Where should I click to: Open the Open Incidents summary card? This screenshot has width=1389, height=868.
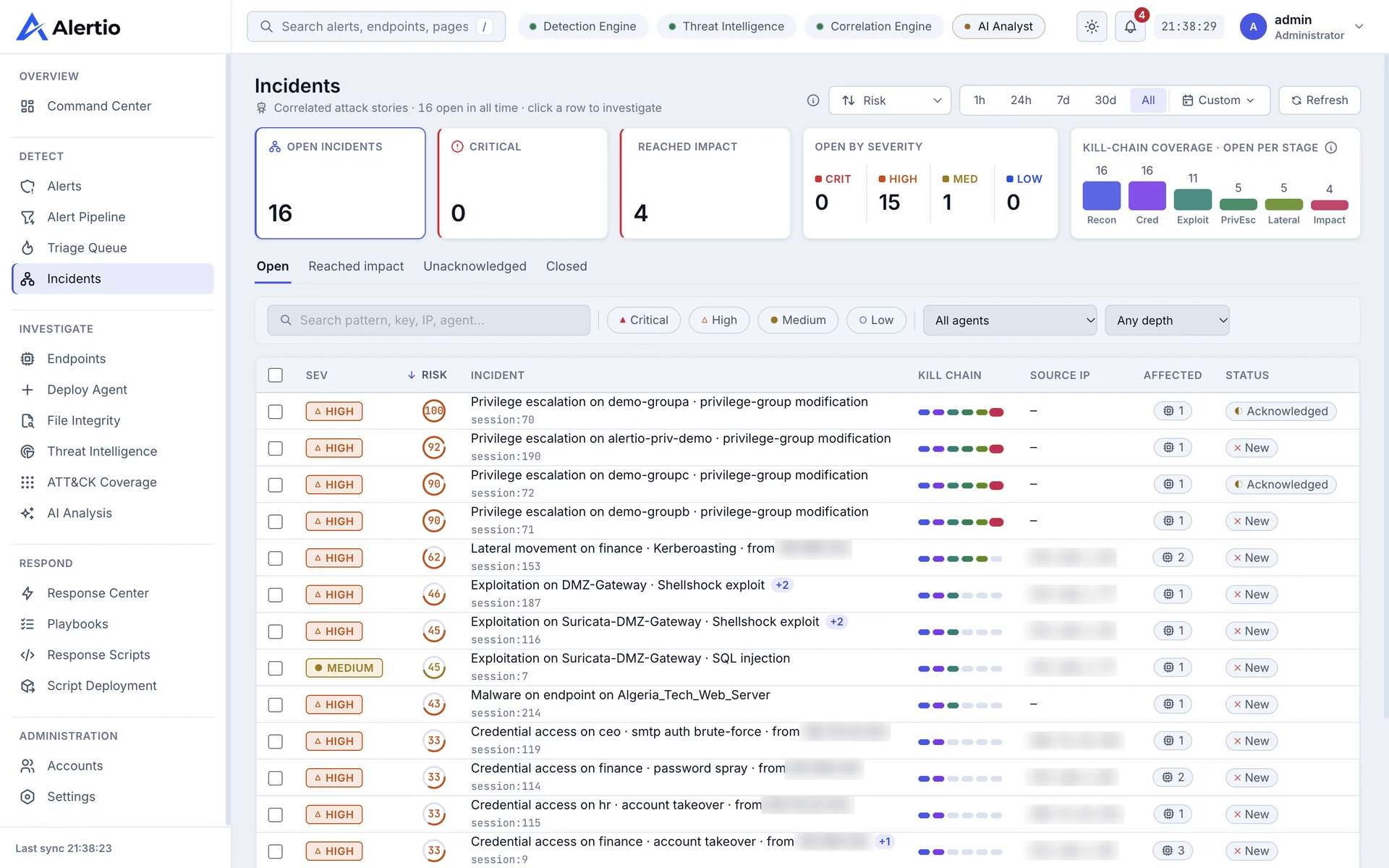coord(340,184)
